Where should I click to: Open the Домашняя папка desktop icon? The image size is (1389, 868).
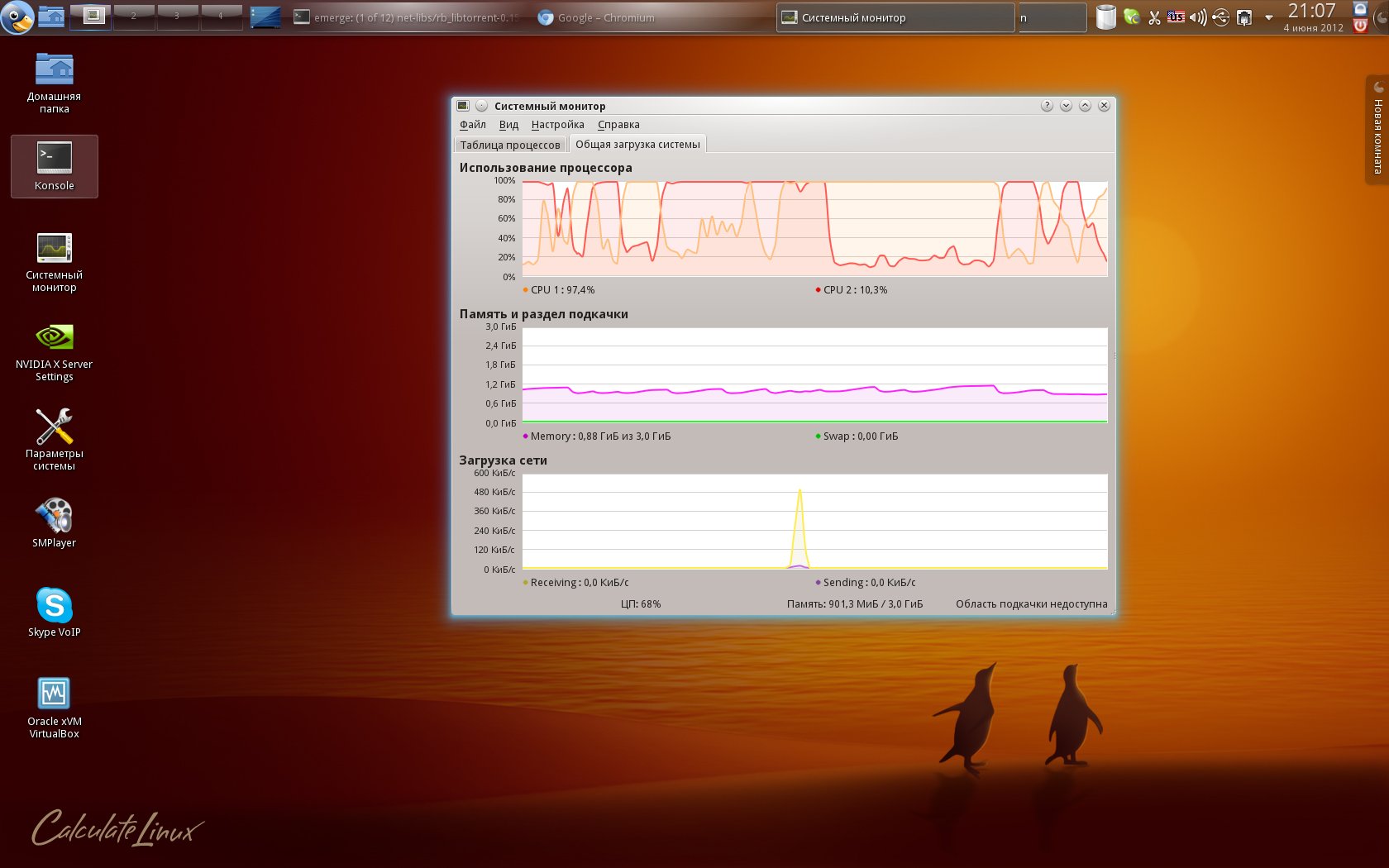click(55, 83)
